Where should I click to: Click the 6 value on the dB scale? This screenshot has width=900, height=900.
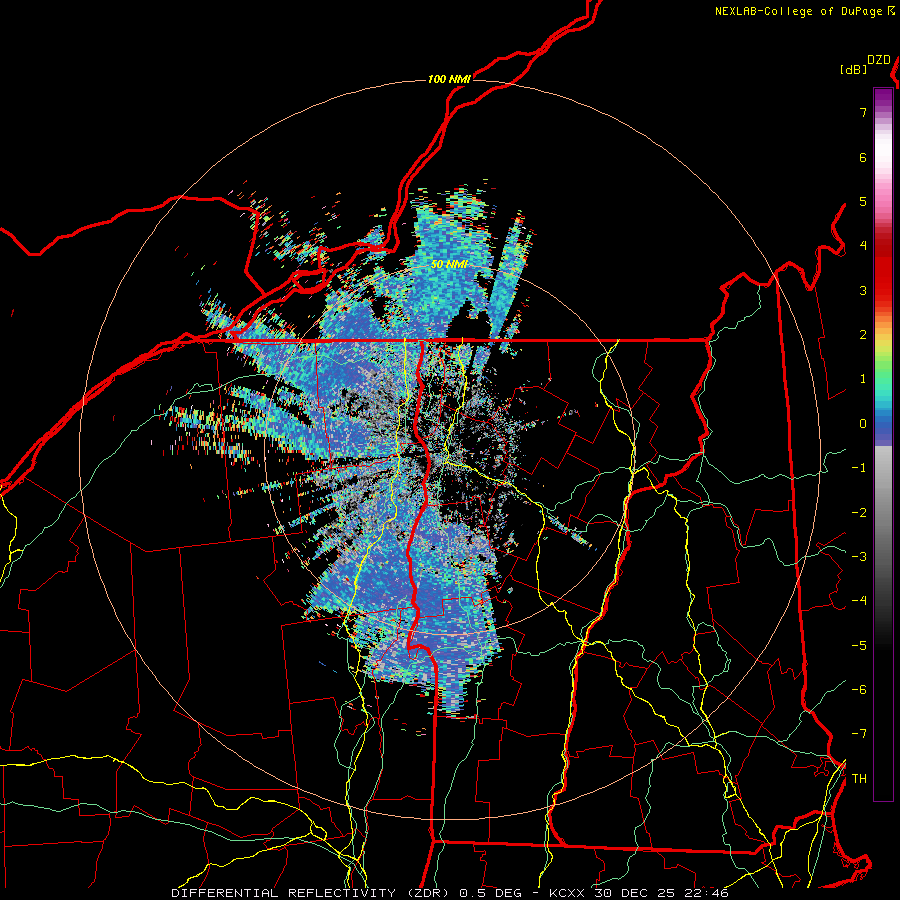click(x=863, y=157)
